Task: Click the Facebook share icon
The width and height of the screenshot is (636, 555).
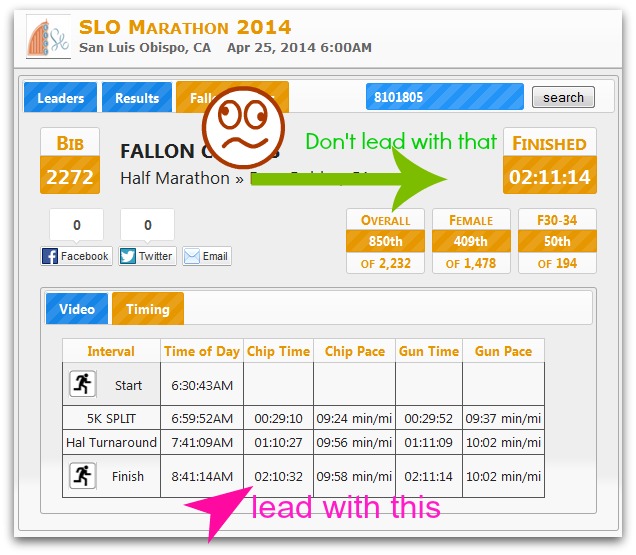Action: (x=51, y=256)
